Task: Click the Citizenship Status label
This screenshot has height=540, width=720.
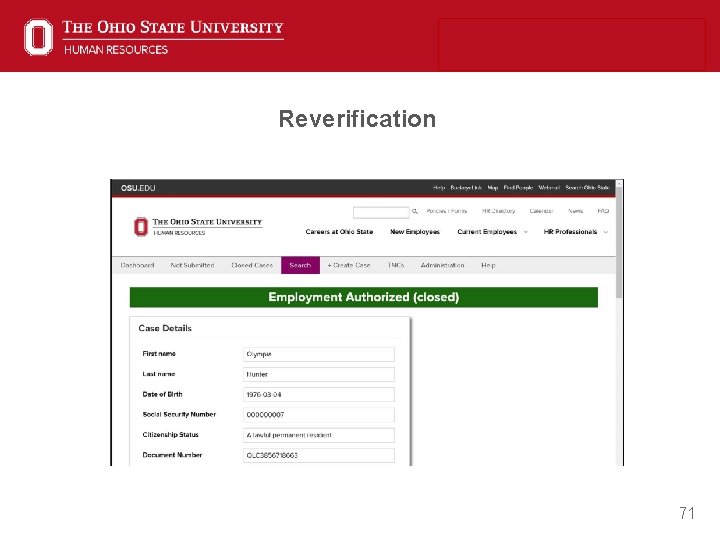Action: (x=170, y=434)
